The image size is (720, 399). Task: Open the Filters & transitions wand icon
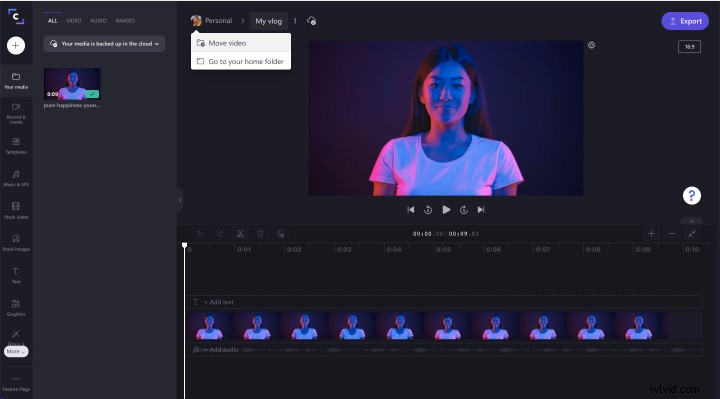pos(16,334)
